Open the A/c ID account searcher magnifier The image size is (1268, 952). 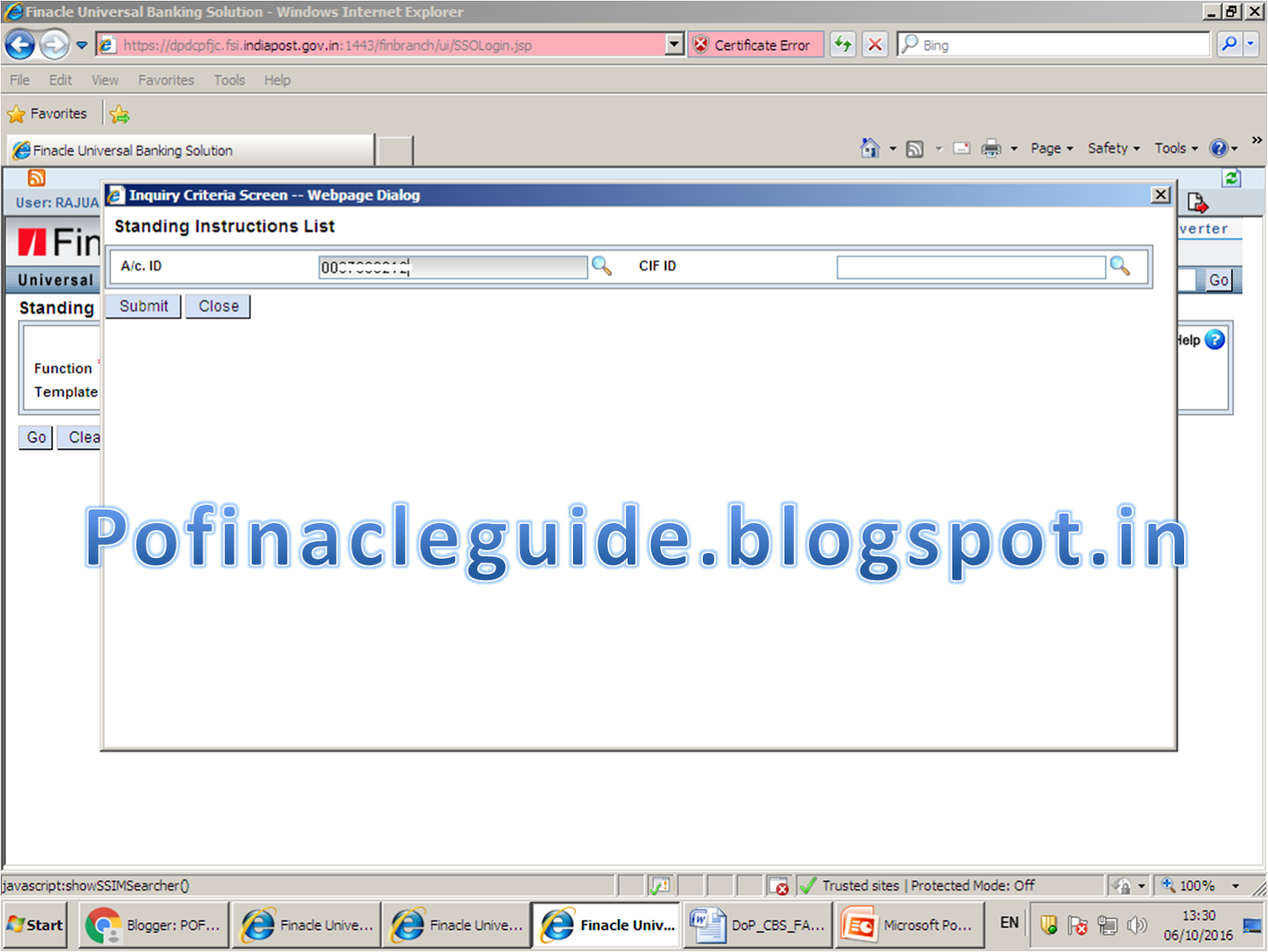tap(602, 267)
